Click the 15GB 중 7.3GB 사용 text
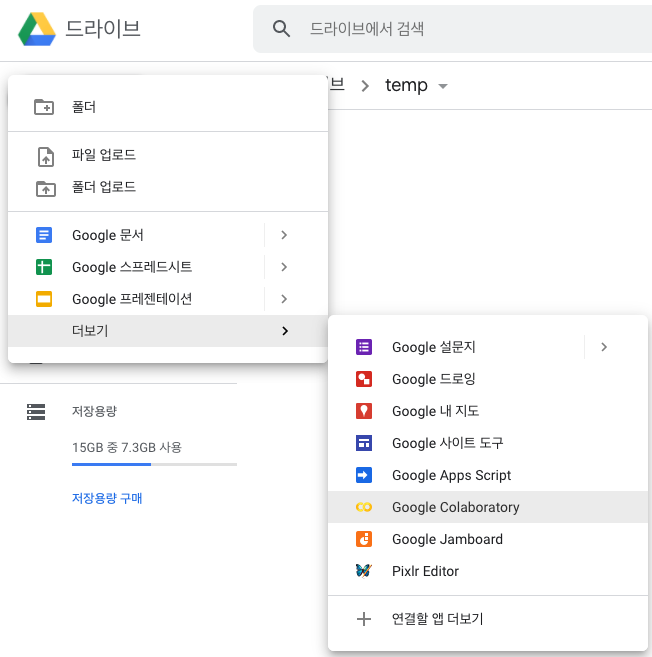This screenshot has width=652, height=657. [127, 447]
